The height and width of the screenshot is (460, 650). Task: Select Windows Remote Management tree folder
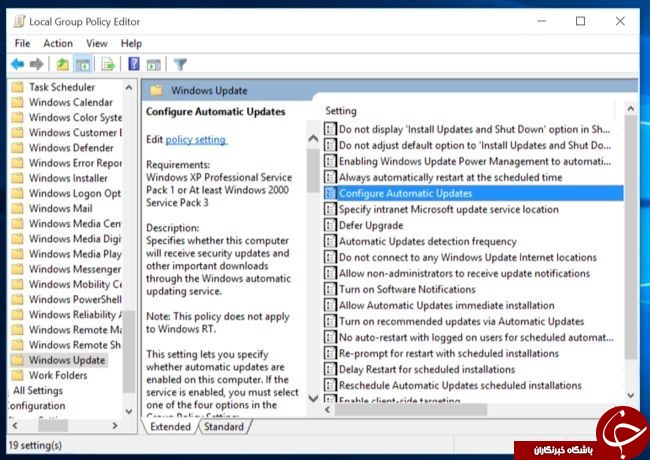click(x=75, y=329)
